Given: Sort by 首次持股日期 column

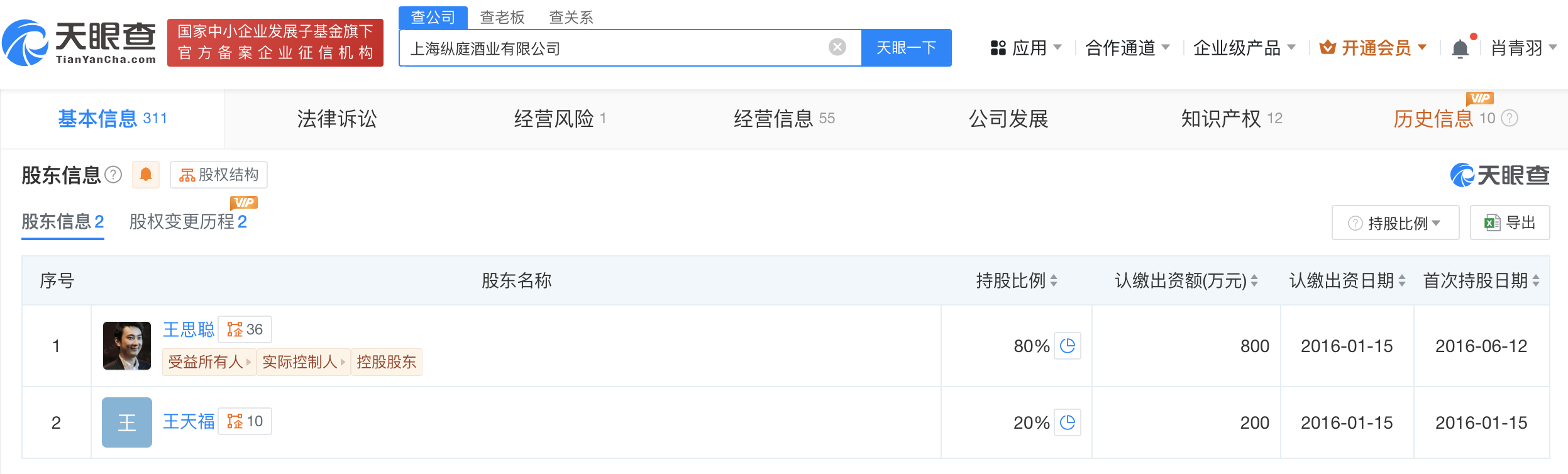Looking at the screenshot, I should tap(1536, 280).
